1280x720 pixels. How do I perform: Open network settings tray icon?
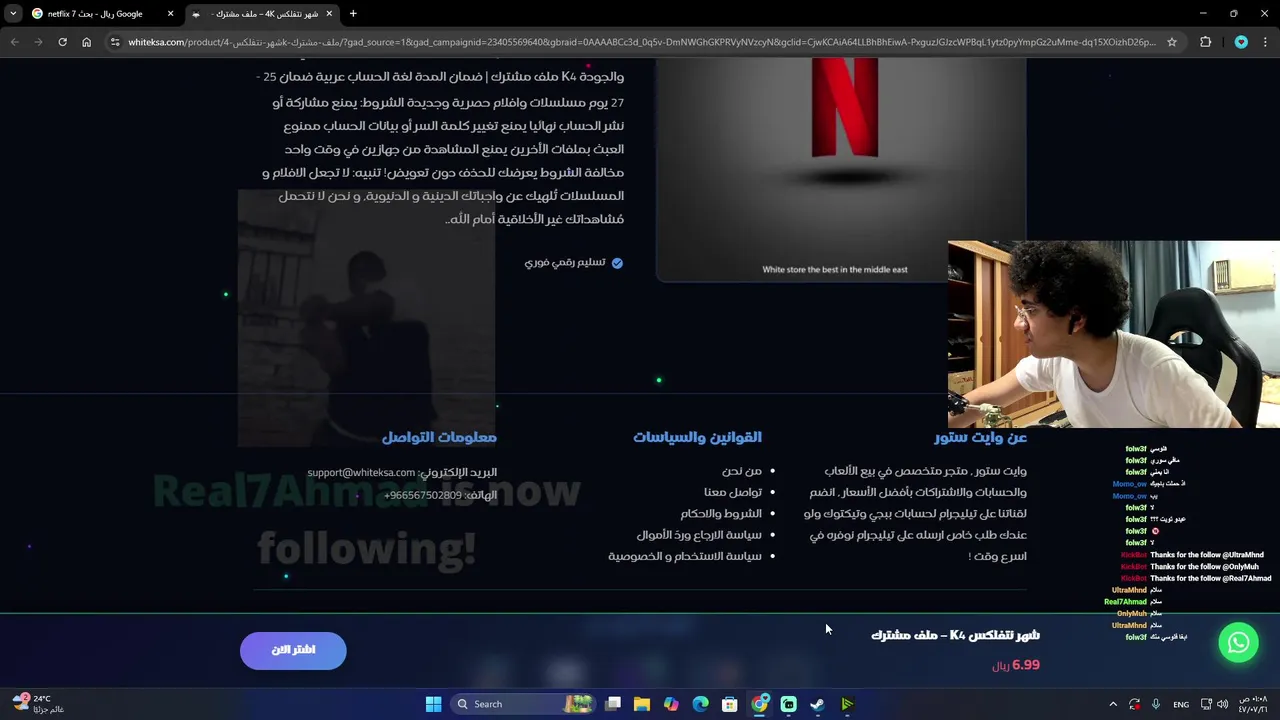pos(1206,704)
